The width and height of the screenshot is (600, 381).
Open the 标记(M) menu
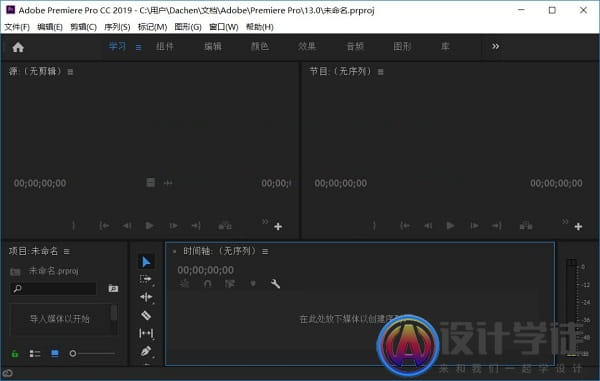click(x=152, y=27)
